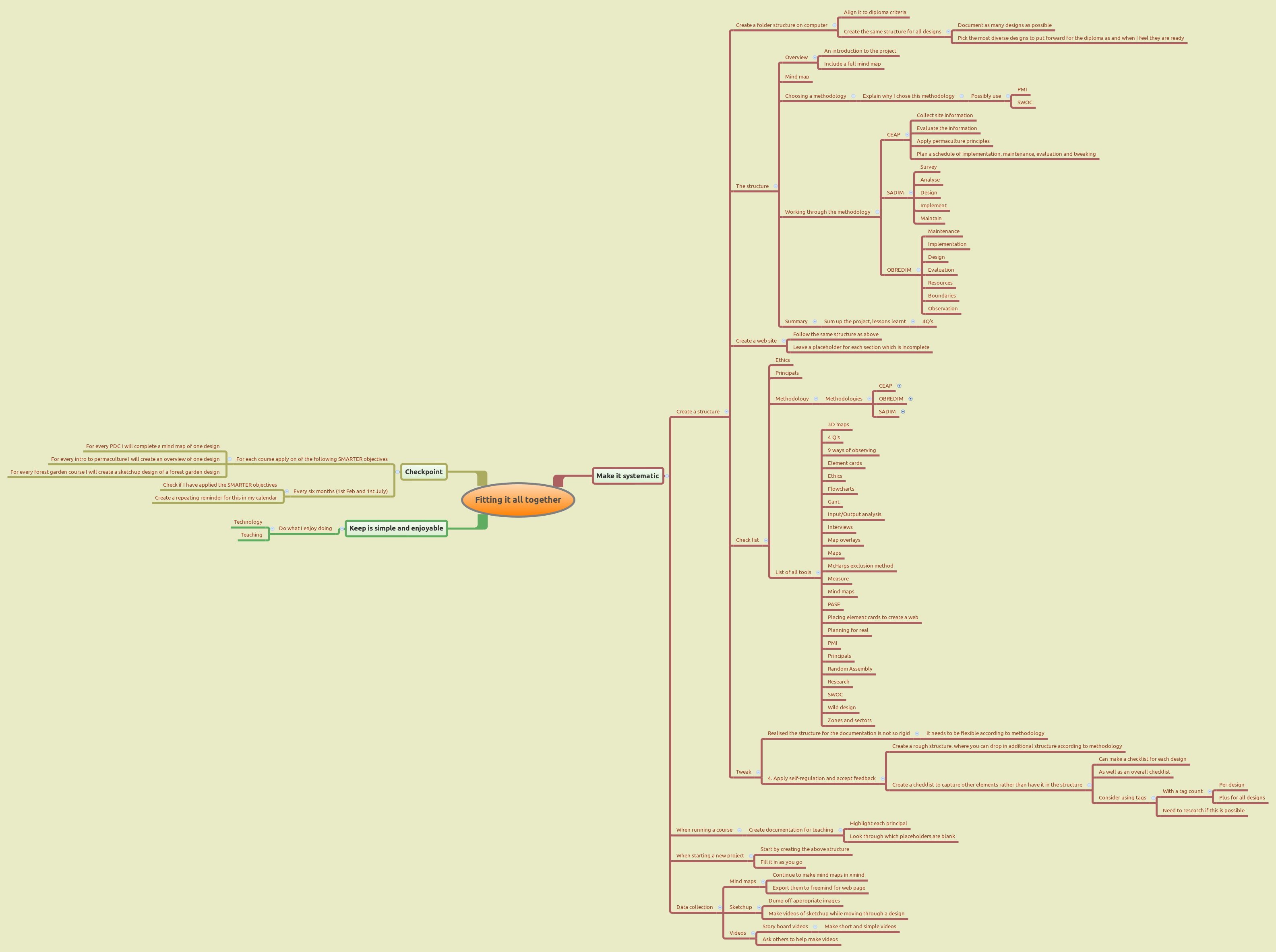Collapse 'Do what I enjoy doing' subtopics
Screen dimensions: 1276x952
[273, 529]
